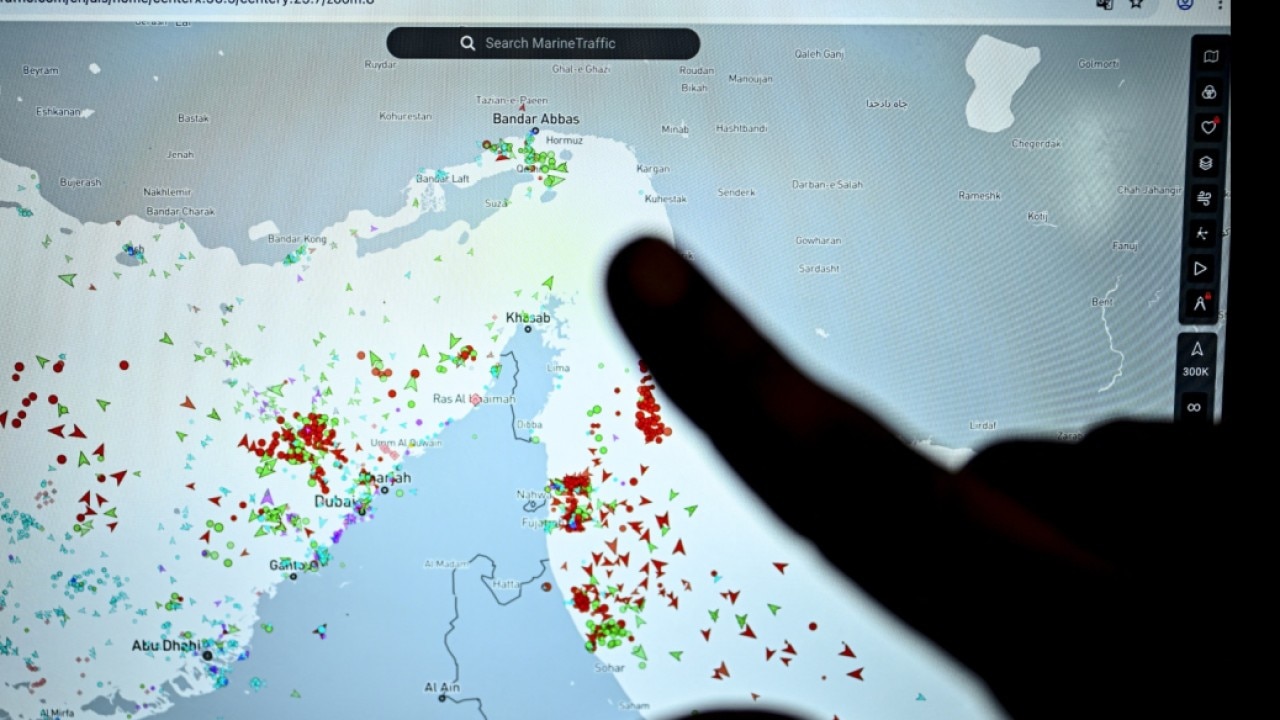
Task: Select the Khasab port label
Action: coord(528,318)
